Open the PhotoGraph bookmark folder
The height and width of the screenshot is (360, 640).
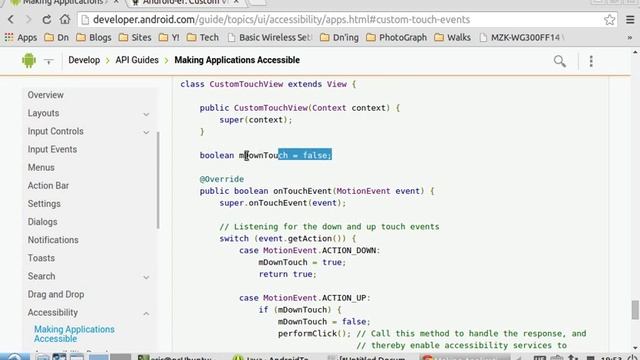[396, 38]
